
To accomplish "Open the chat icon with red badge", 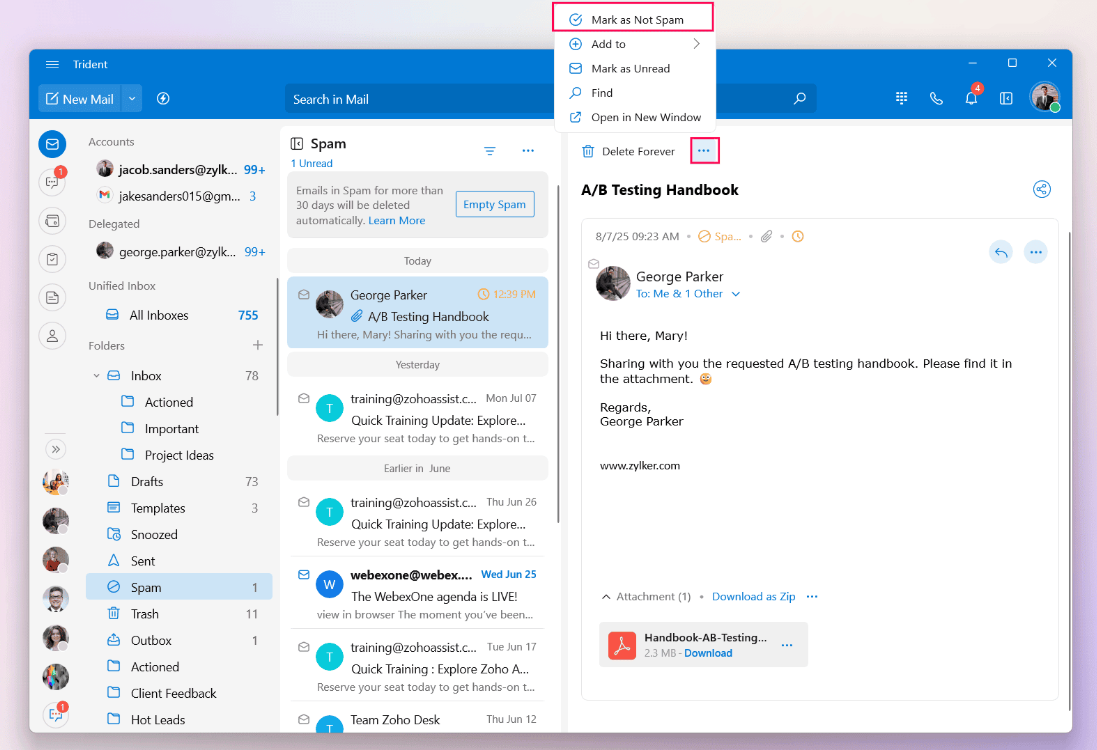I will click(52, 181).
